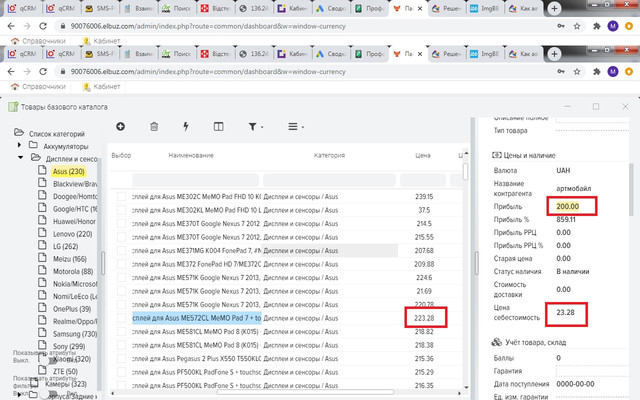Check the box for ME581CL row priced 218.82
The height and width of the screenshot is (400, 640).
point(121,331)
